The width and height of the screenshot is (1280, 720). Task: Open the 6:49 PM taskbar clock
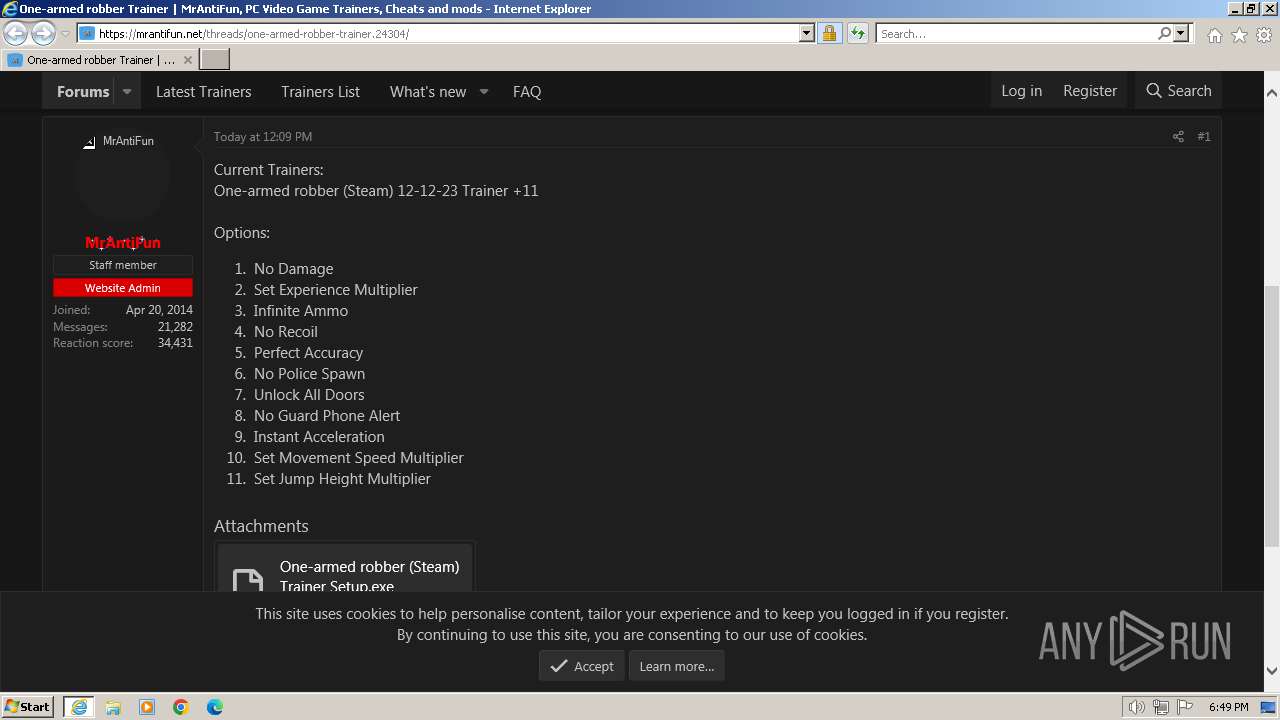click(1228, 707)
